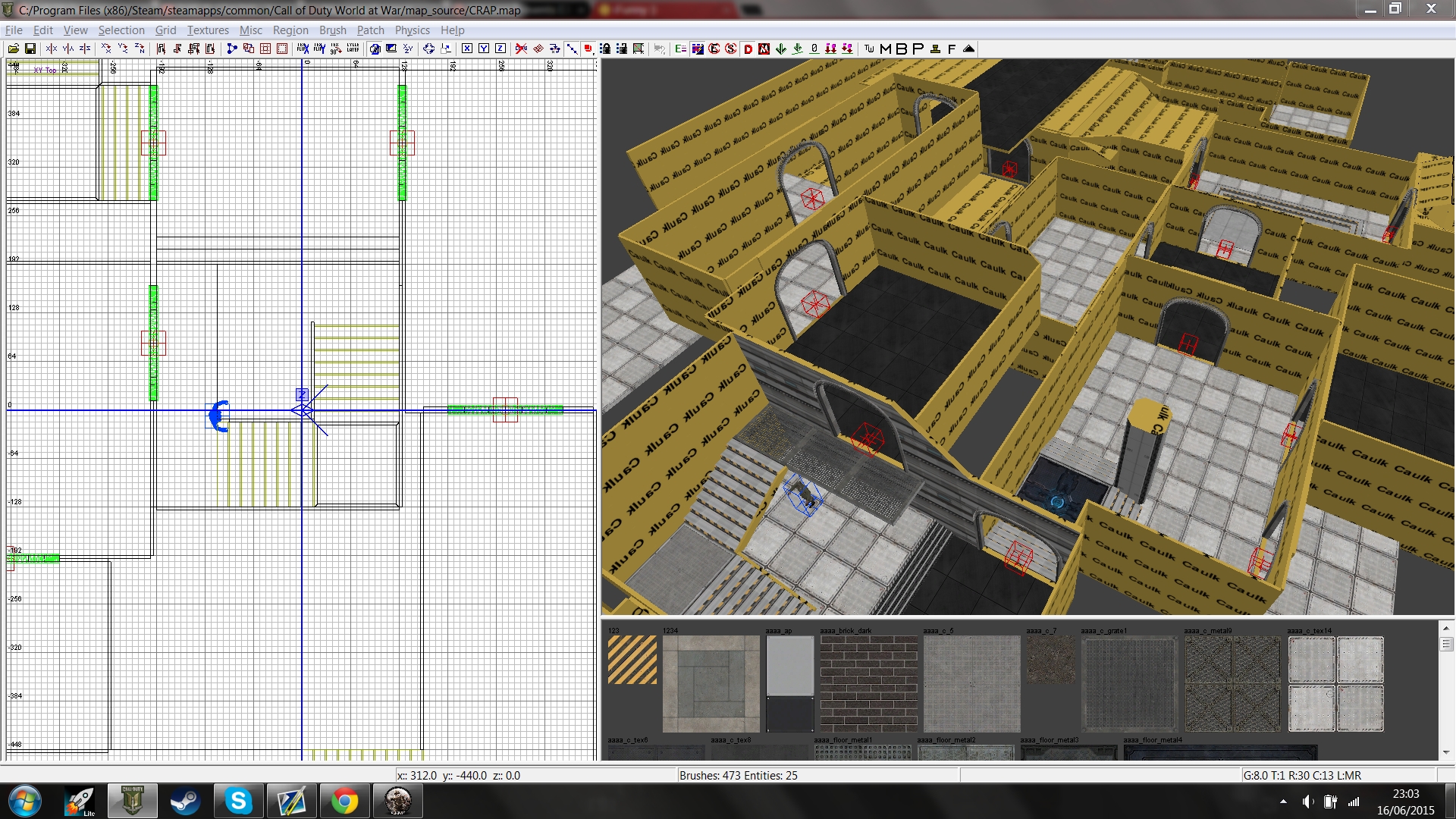The width and height of the screenshot is (1456, 819).
Task: Rotate selection around Y axis
Action: (x=123, y=49)
